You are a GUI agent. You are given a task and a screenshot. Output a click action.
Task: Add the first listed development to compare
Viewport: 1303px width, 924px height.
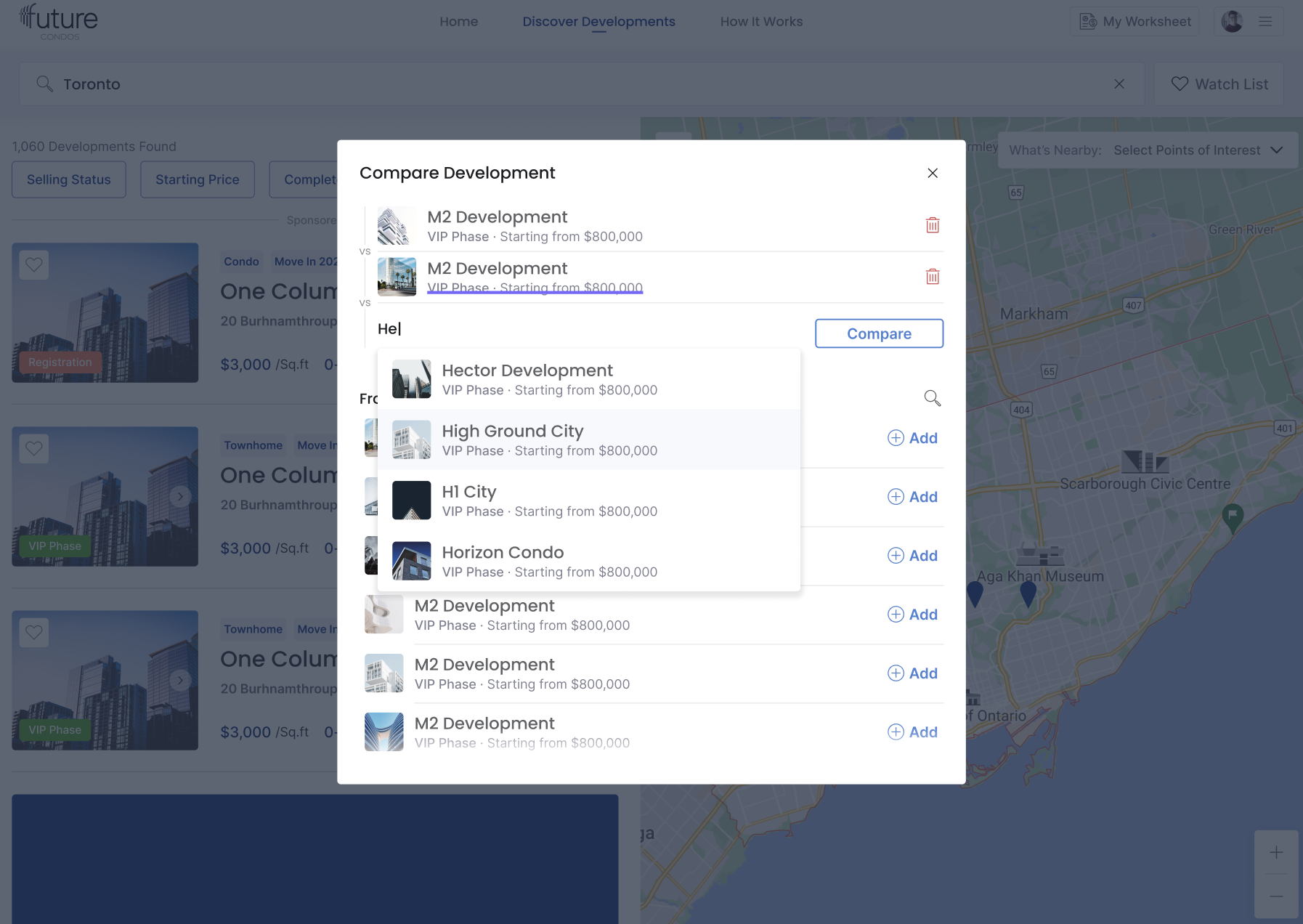coord(913,438)
